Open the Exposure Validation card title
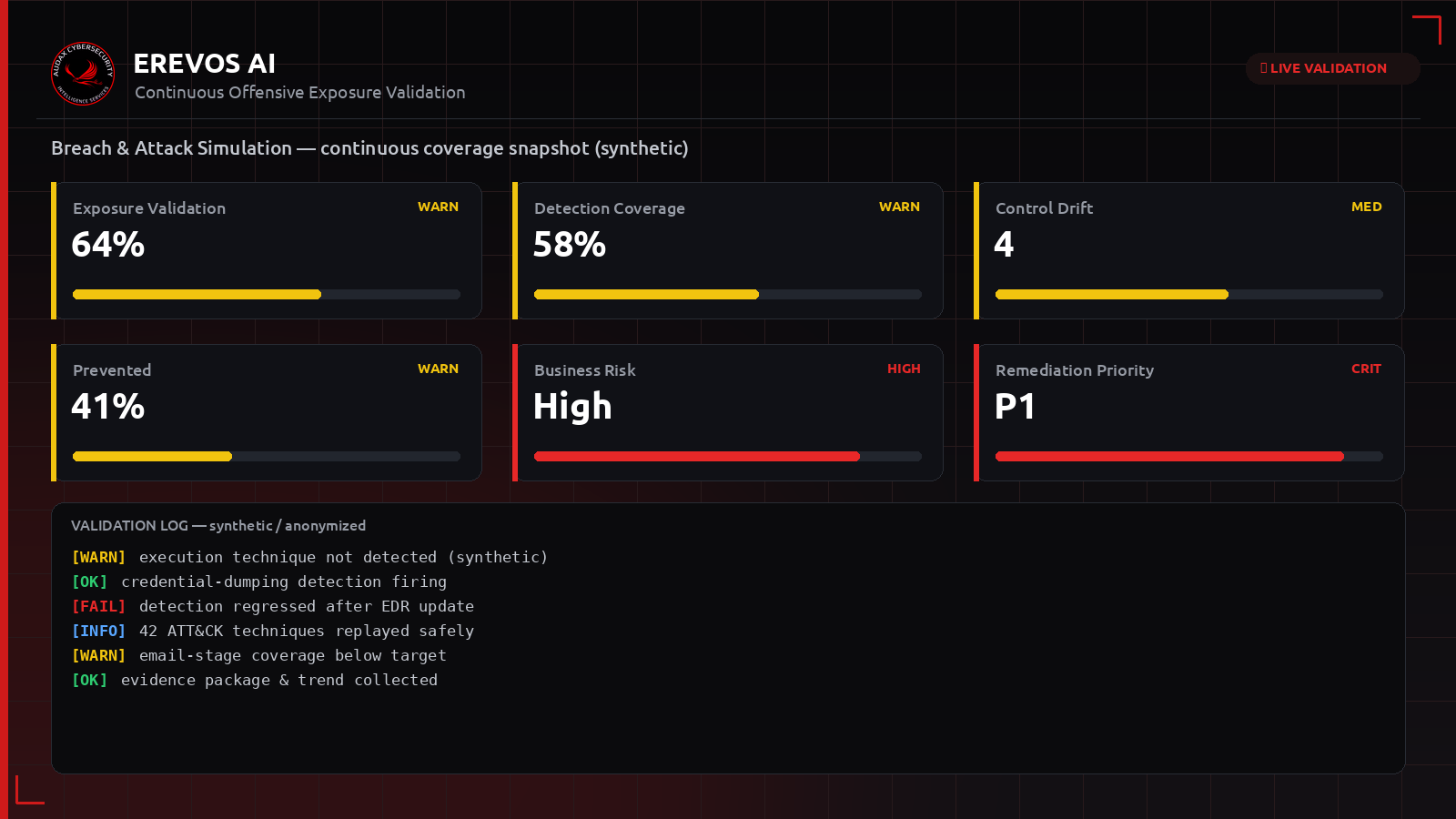1456x819 pixels. 149,208
